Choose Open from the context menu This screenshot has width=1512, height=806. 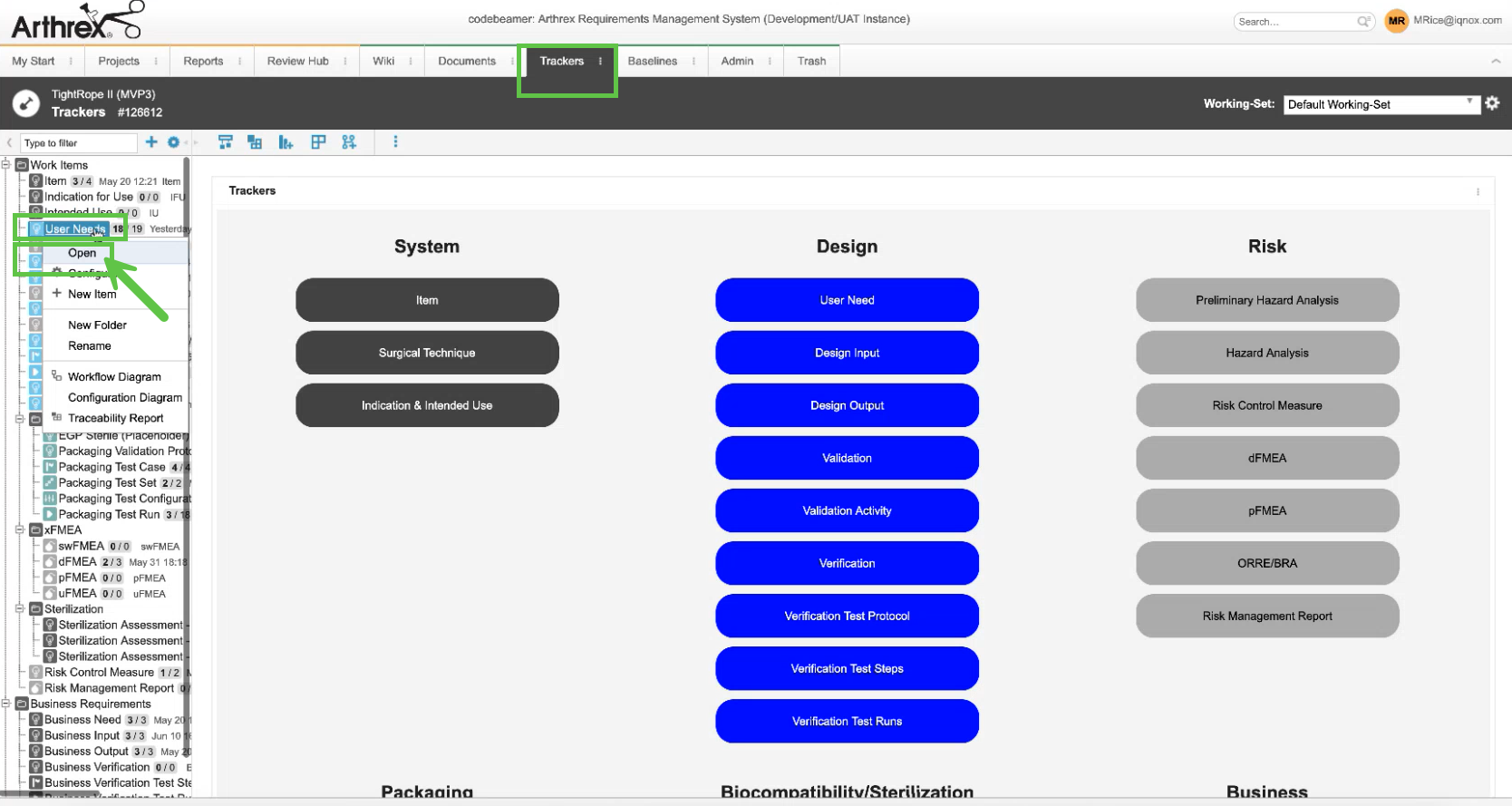tap(82, 253)
